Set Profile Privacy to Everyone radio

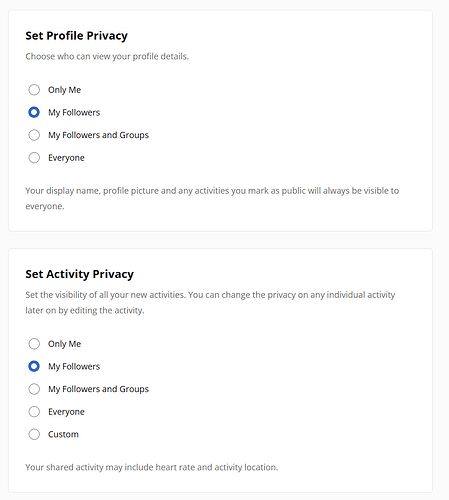pyautogui.click(x=34, y=158)
